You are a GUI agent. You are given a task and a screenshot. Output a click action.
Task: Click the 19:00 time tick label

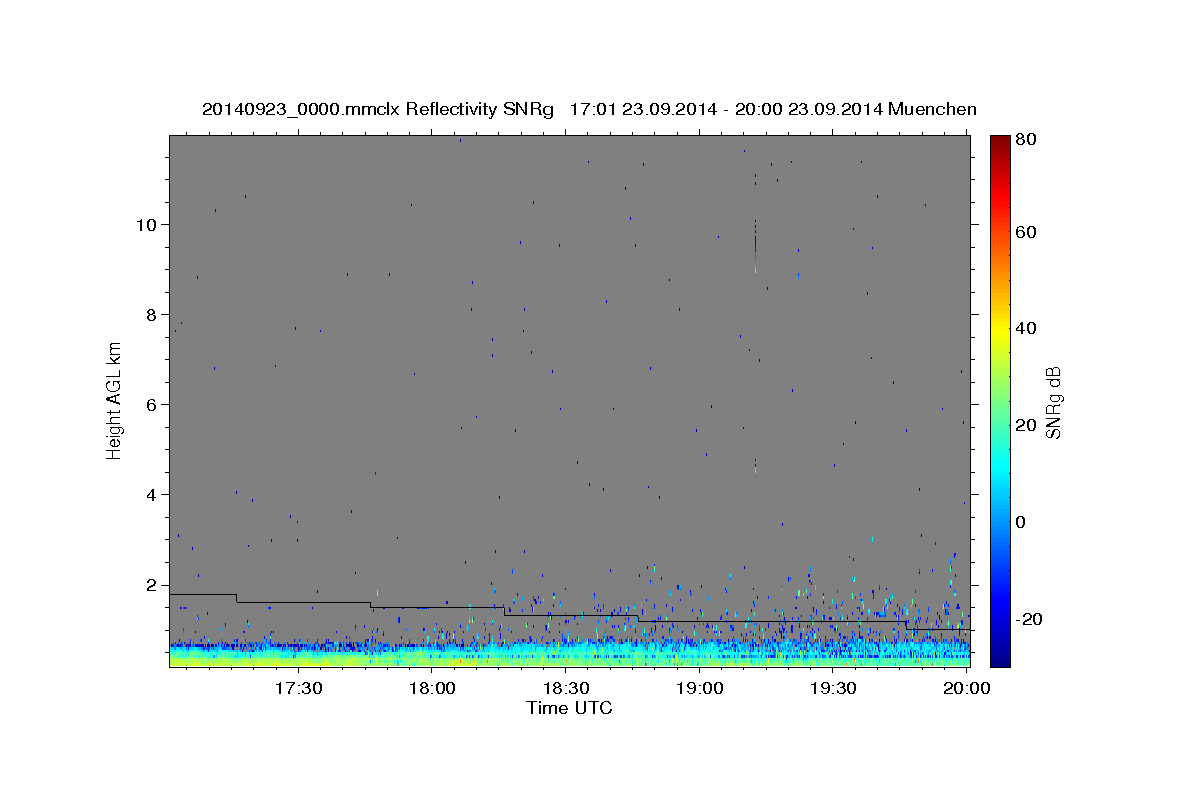pyautogui.click(x=700, y=688)
